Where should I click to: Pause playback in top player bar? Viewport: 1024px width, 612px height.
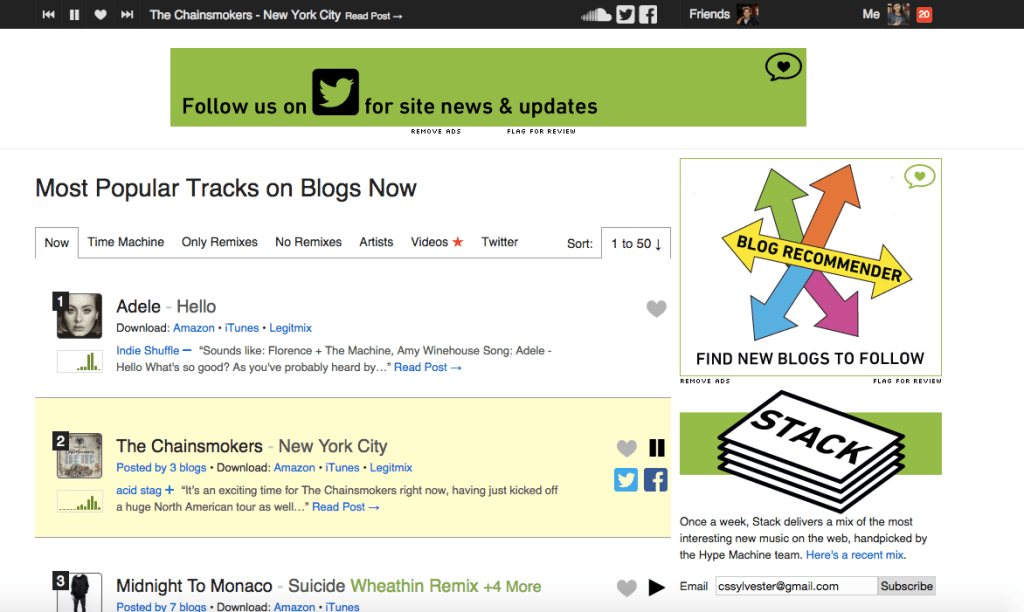click(74, 14)
